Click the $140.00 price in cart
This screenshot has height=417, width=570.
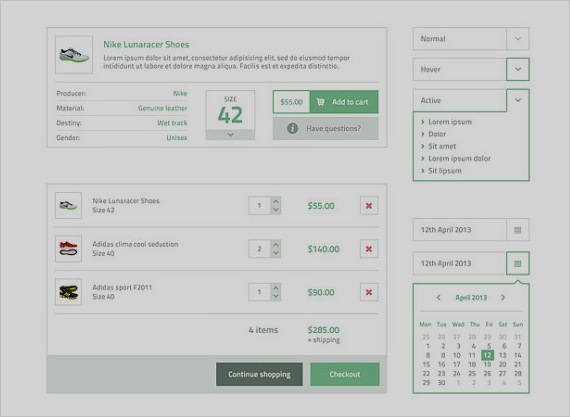[x=324, y=249]
